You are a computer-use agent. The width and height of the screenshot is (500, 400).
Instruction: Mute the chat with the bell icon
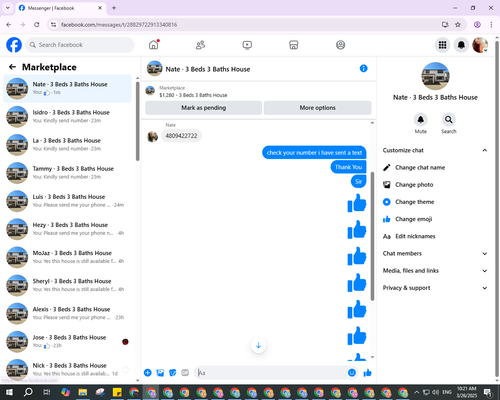pyautogui.click(x=421, y=119)
